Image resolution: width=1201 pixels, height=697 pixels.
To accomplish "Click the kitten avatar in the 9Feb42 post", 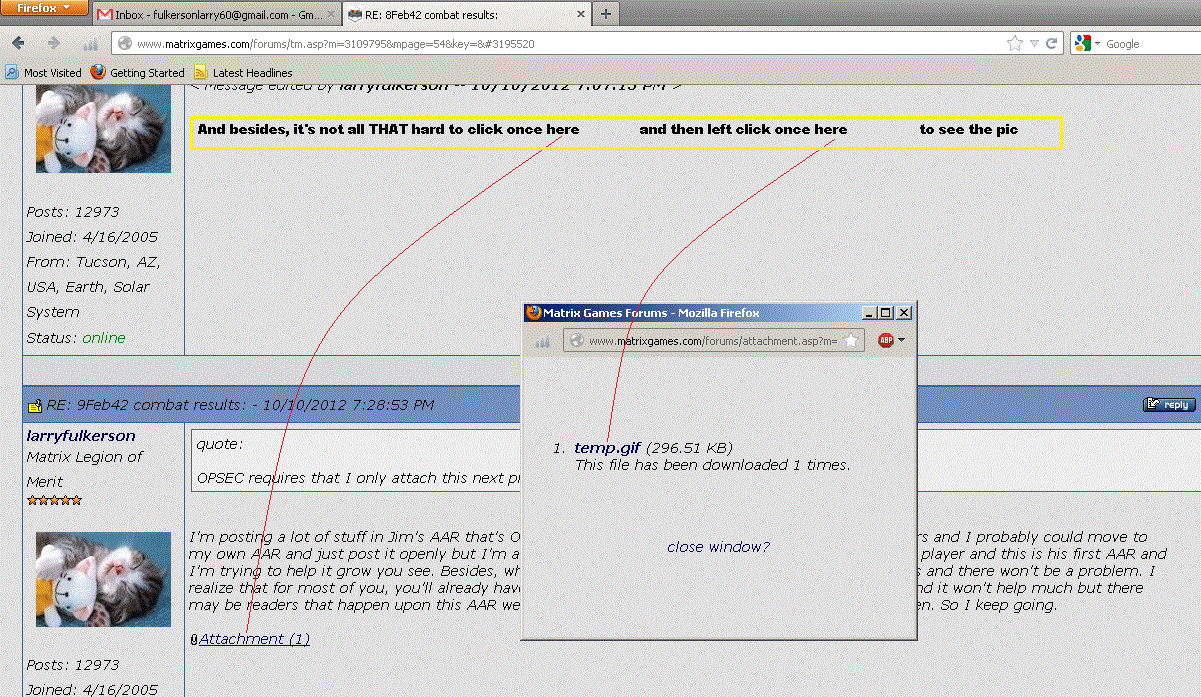I will click(x=103, y=579).
